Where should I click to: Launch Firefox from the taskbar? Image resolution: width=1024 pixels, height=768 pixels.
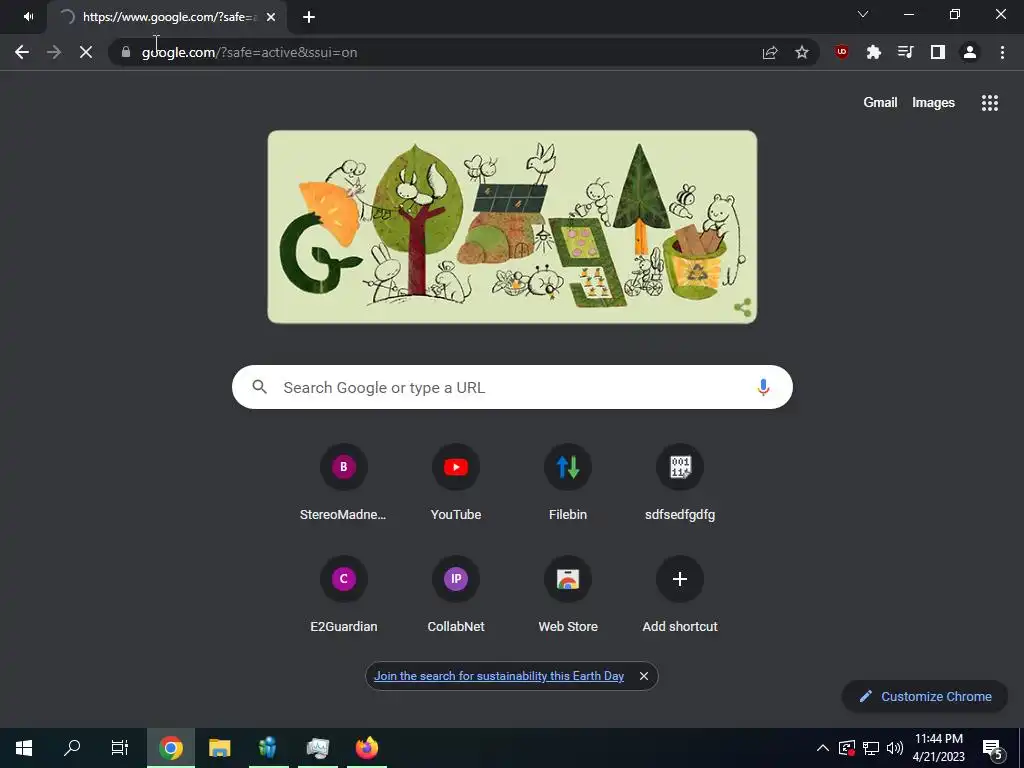tap(366, 748)
